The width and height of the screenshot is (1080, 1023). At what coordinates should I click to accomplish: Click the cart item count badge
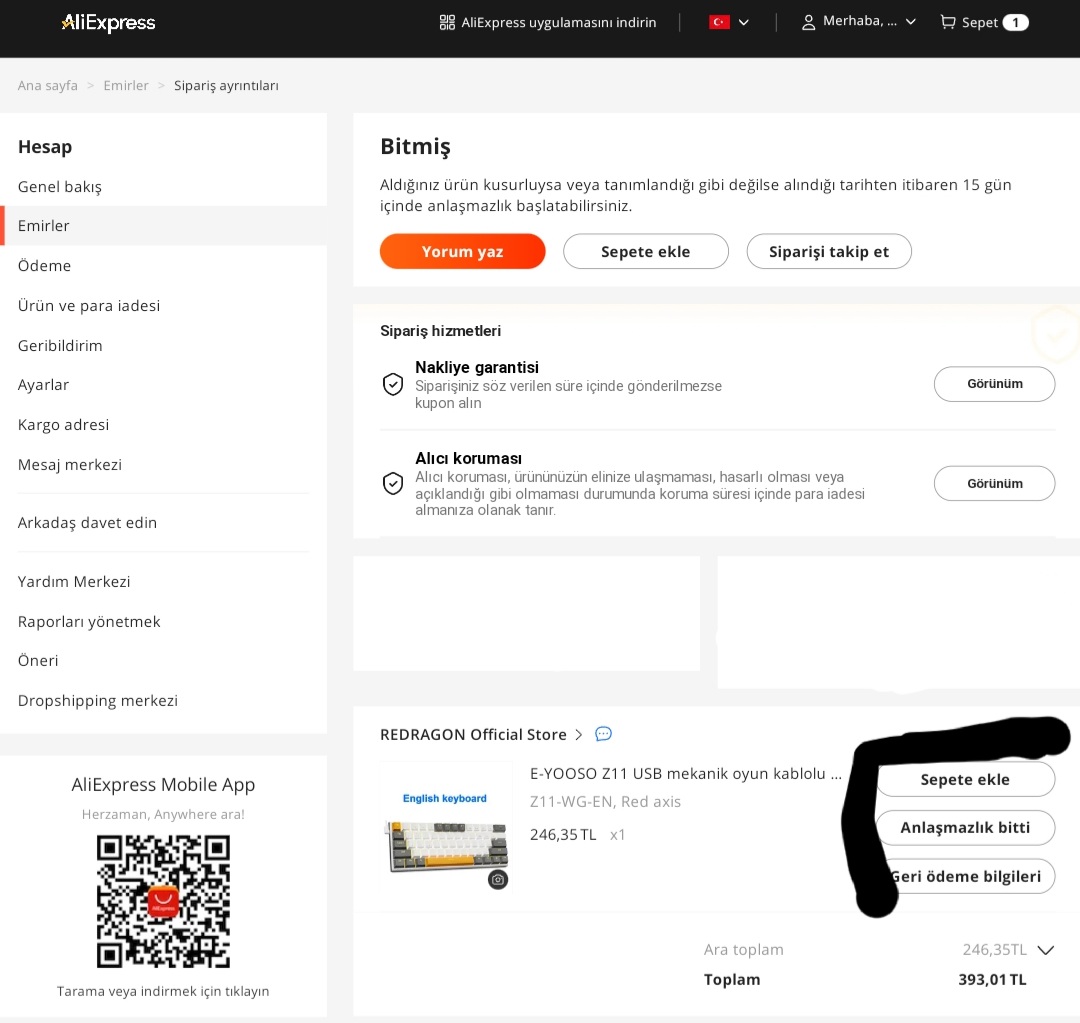(x=1015, y=23)
